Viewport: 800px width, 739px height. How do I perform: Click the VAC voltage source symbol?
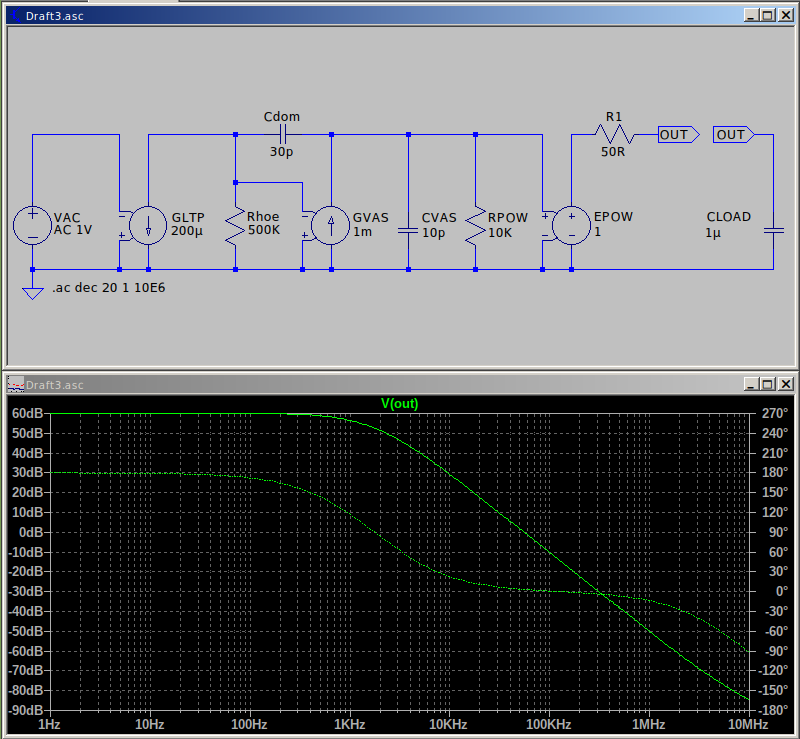(x=32, y=225)
